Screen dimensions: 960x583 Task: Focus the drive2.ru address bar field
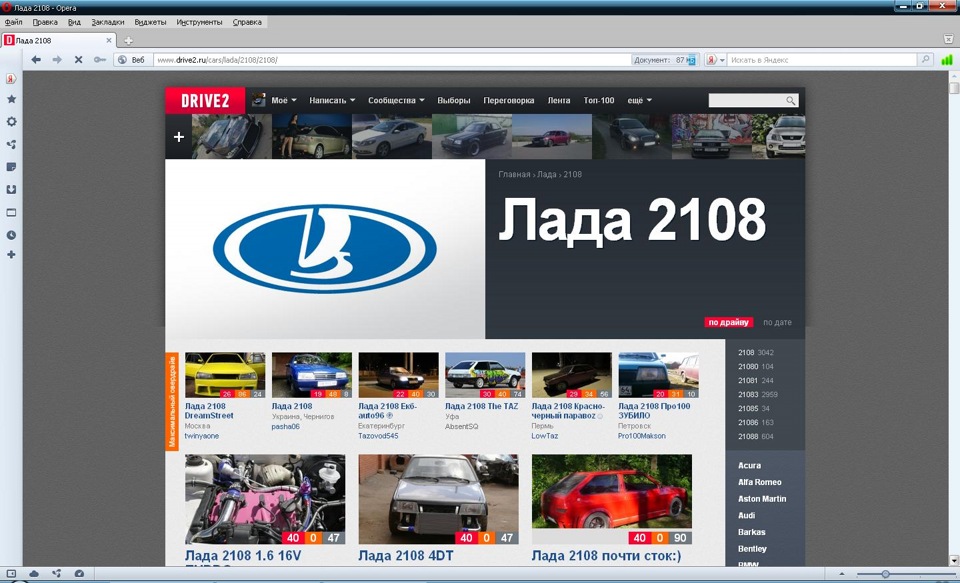coord(392,60)
